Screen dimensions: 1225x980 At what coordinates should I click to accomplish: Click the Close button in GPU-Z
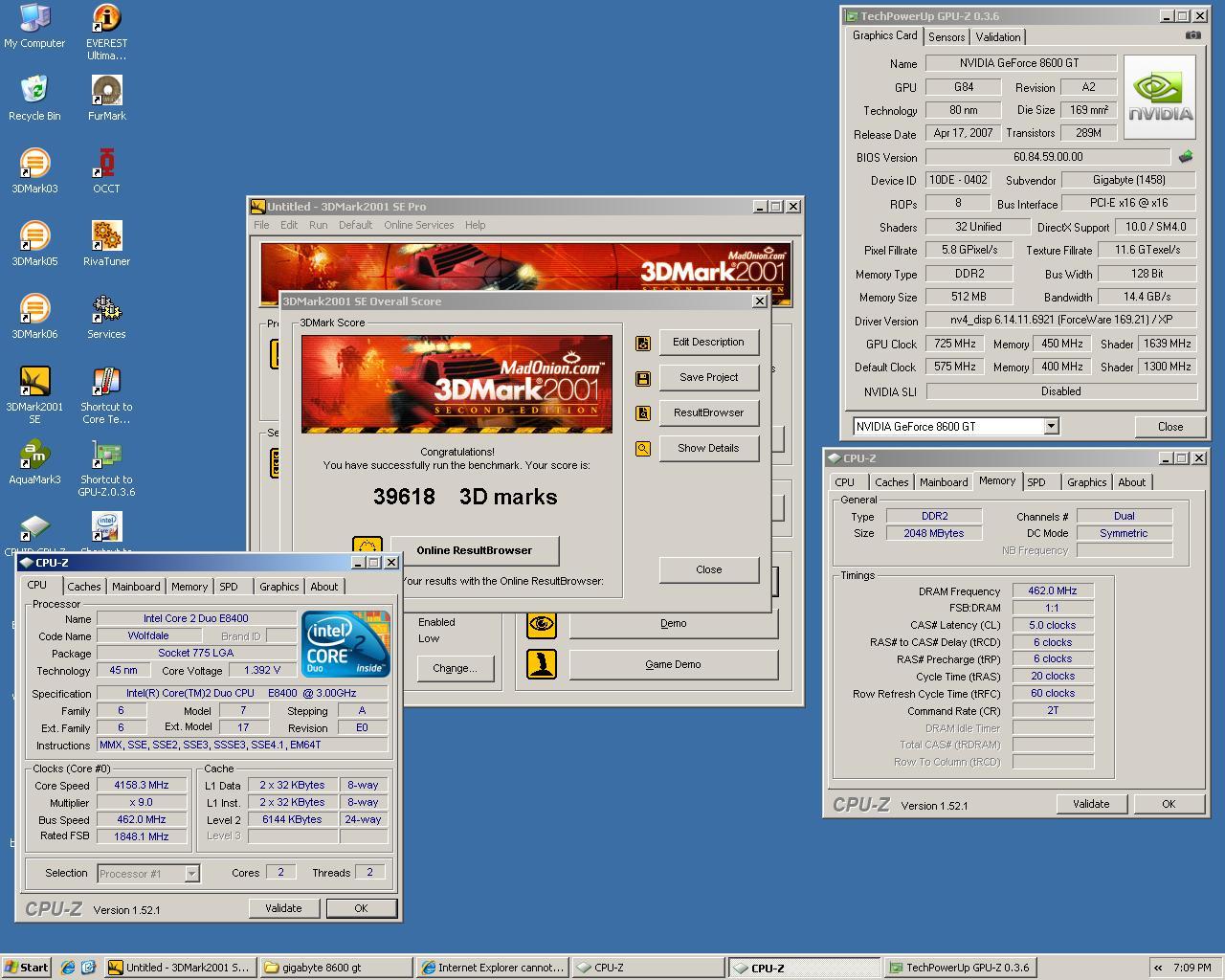coord(1169,427)
